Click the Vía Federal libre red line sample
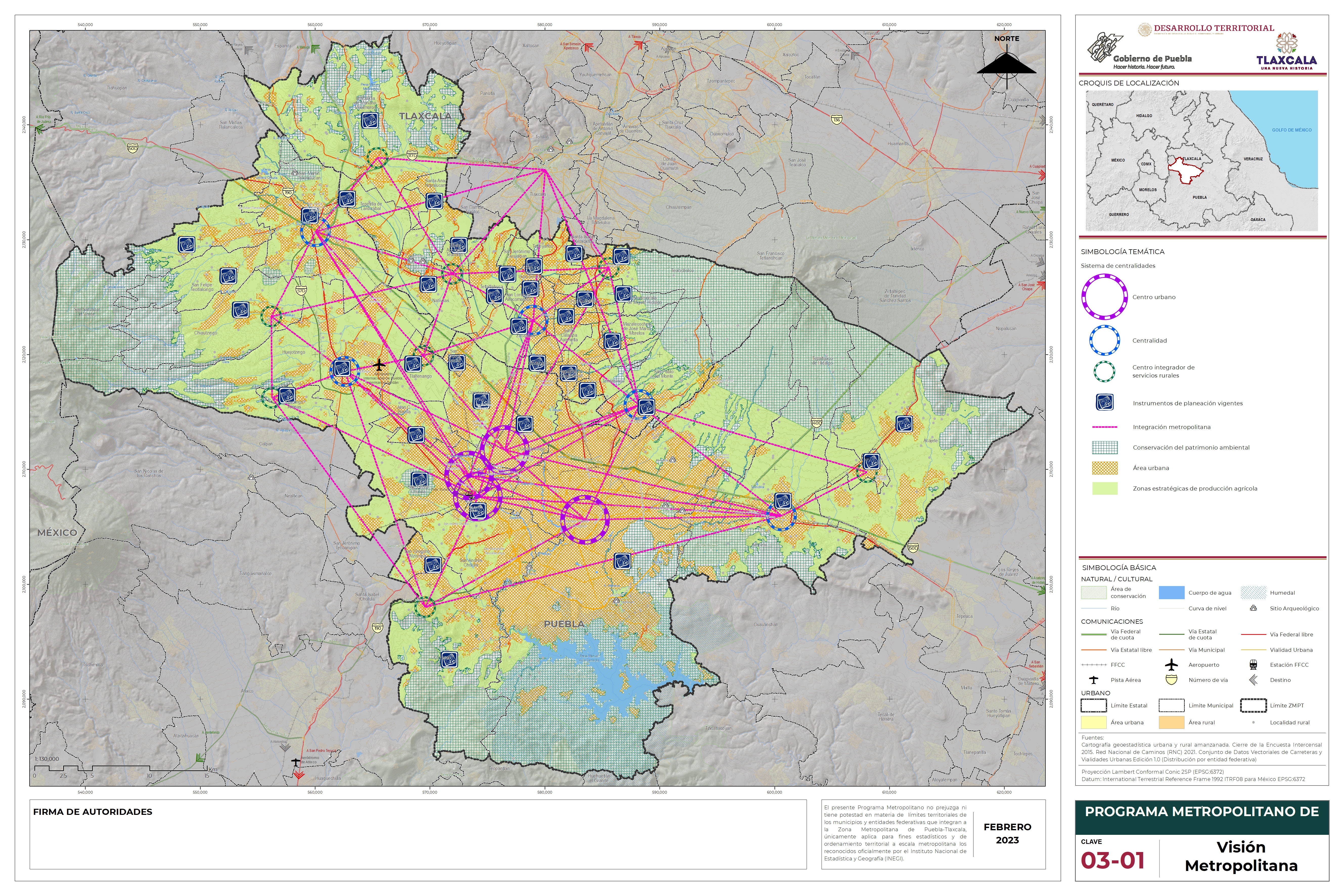The image size is (1344, 896). 1254,634
